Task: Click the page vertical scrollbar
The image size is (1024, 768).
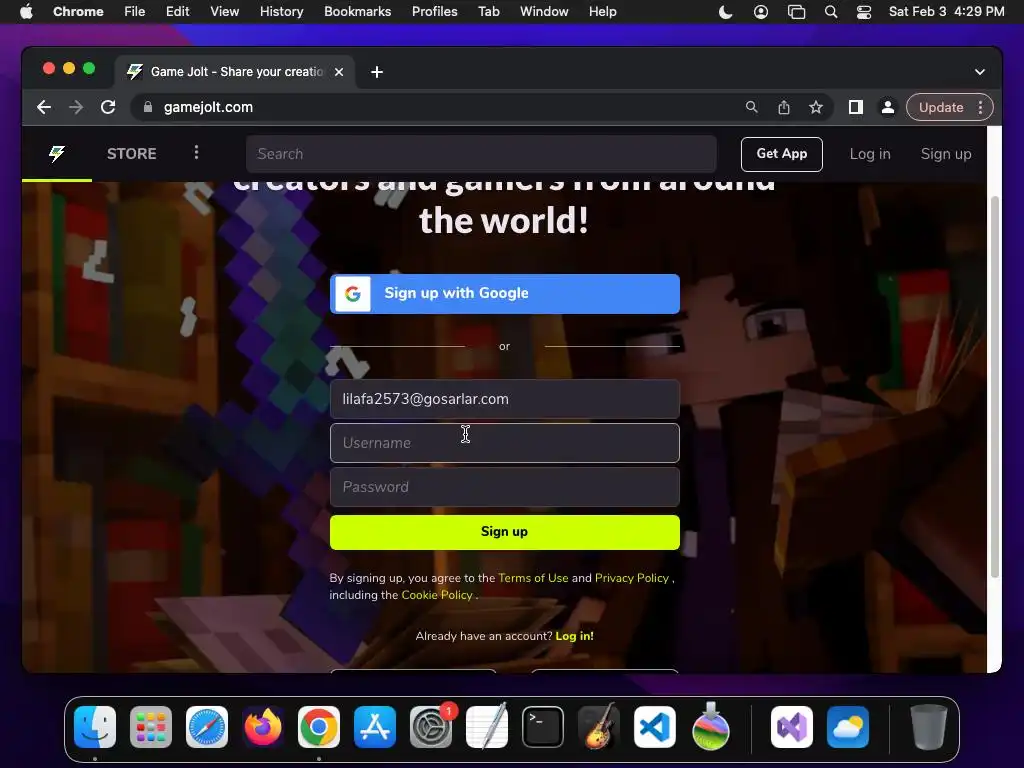Action: (x=995, y=387)
